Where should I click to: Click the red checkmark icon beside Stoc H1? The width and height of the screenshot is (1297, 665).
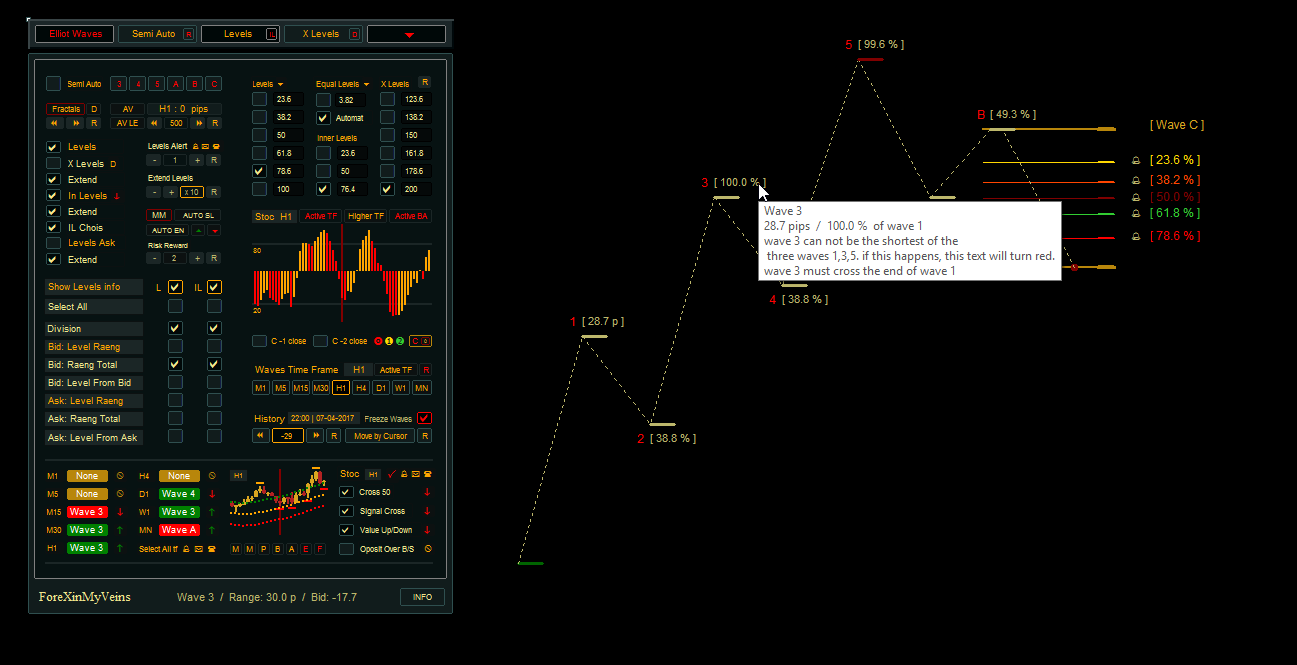click(x=391, y=474)
